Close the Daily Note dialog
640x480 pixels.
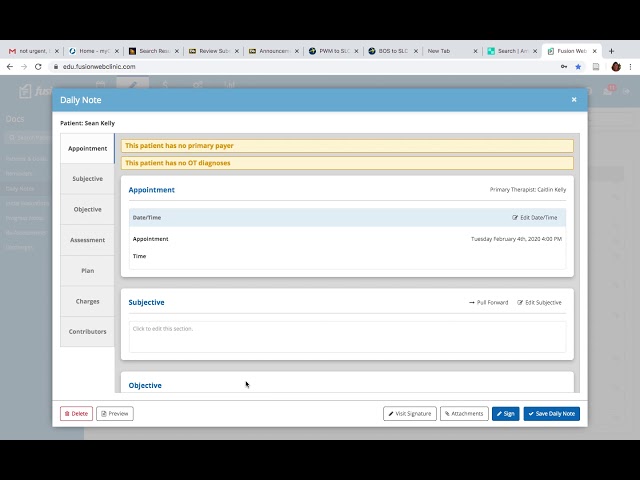[x=574, y=100]
